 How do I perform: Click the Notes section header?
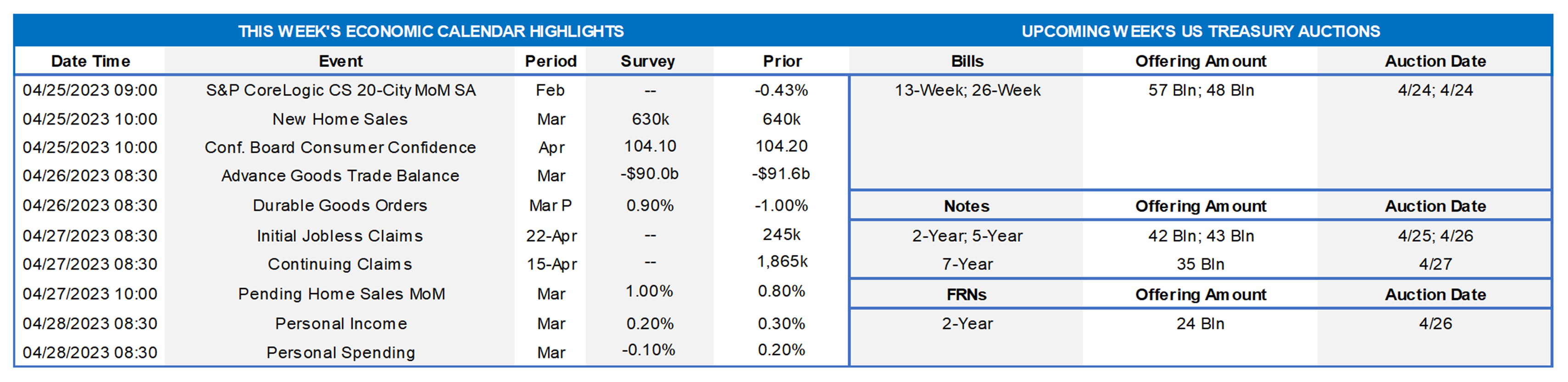[967, 206]
